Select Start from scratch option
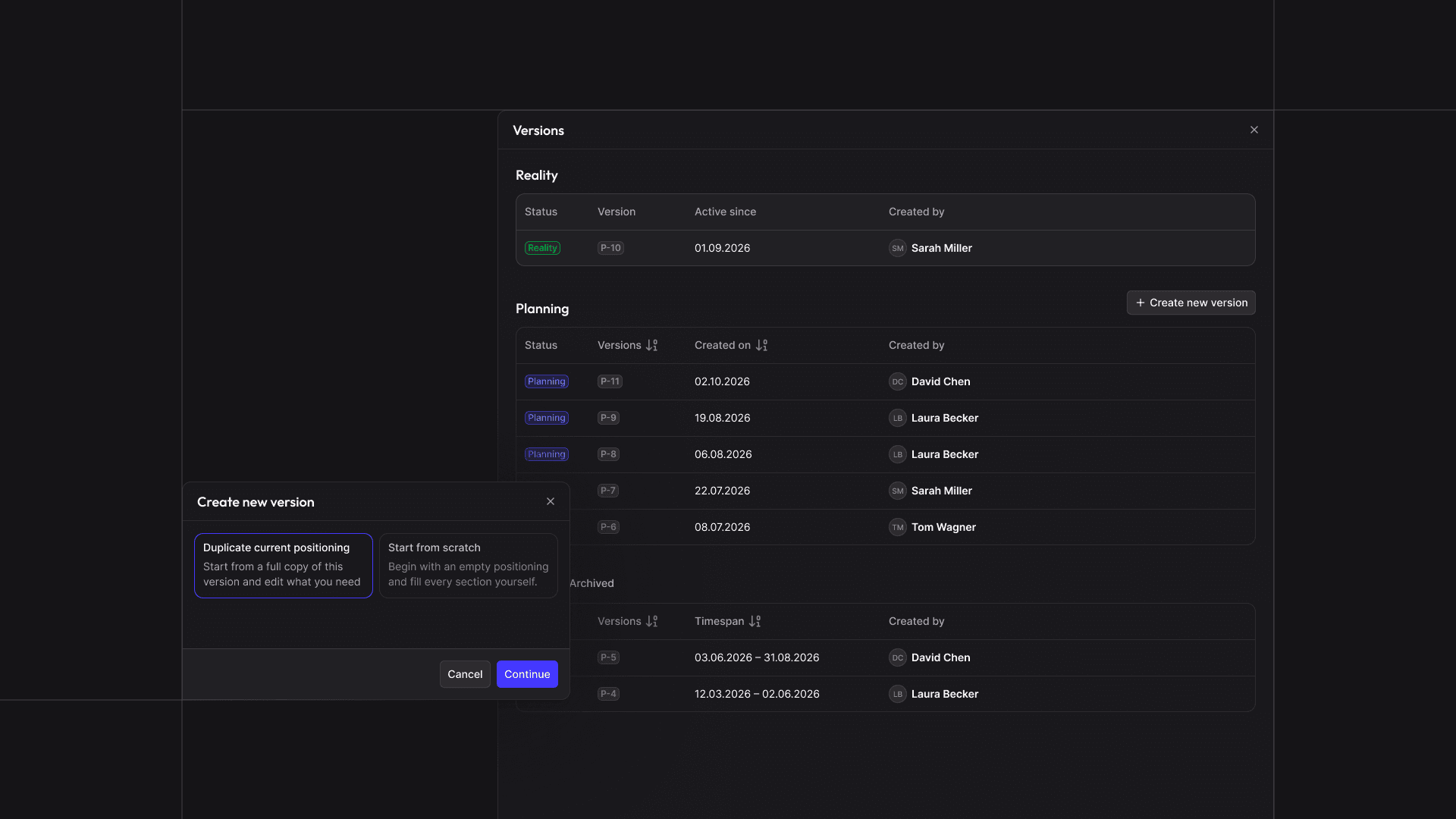1456x819 pixels. (469, 566)
